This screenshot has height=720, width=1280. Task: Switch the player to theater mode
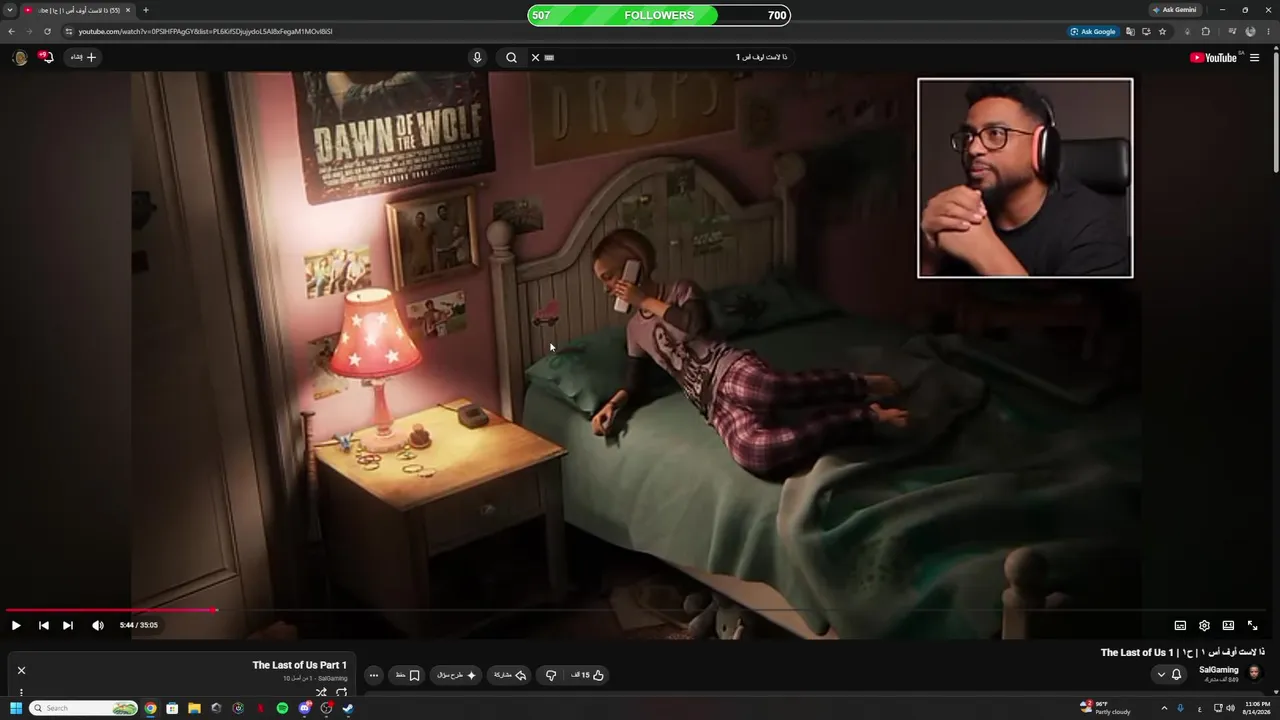coord(1228,625)
